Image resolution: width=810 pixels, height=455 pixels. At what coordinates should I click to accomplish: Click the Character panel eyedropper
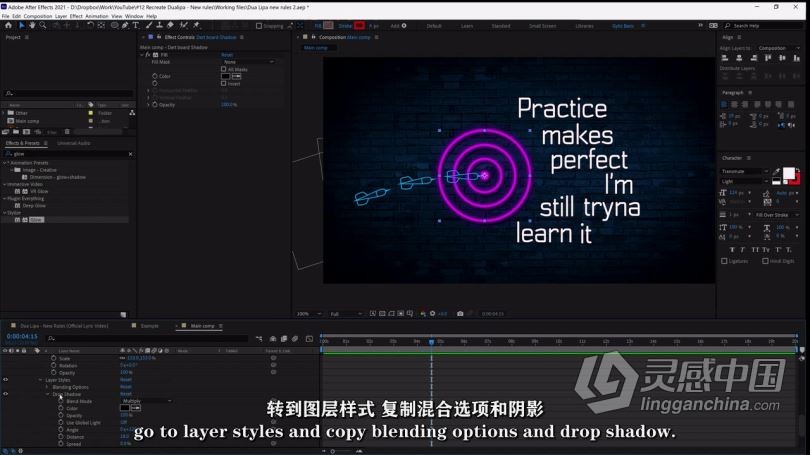777,170
